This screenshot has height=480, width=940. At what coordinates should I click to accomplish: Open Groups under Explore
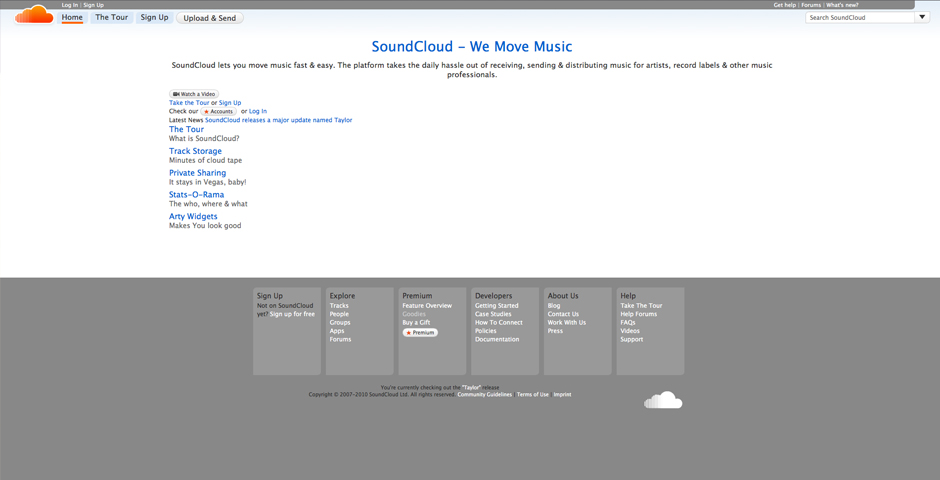pyautogui.click(x=340, y=322)
